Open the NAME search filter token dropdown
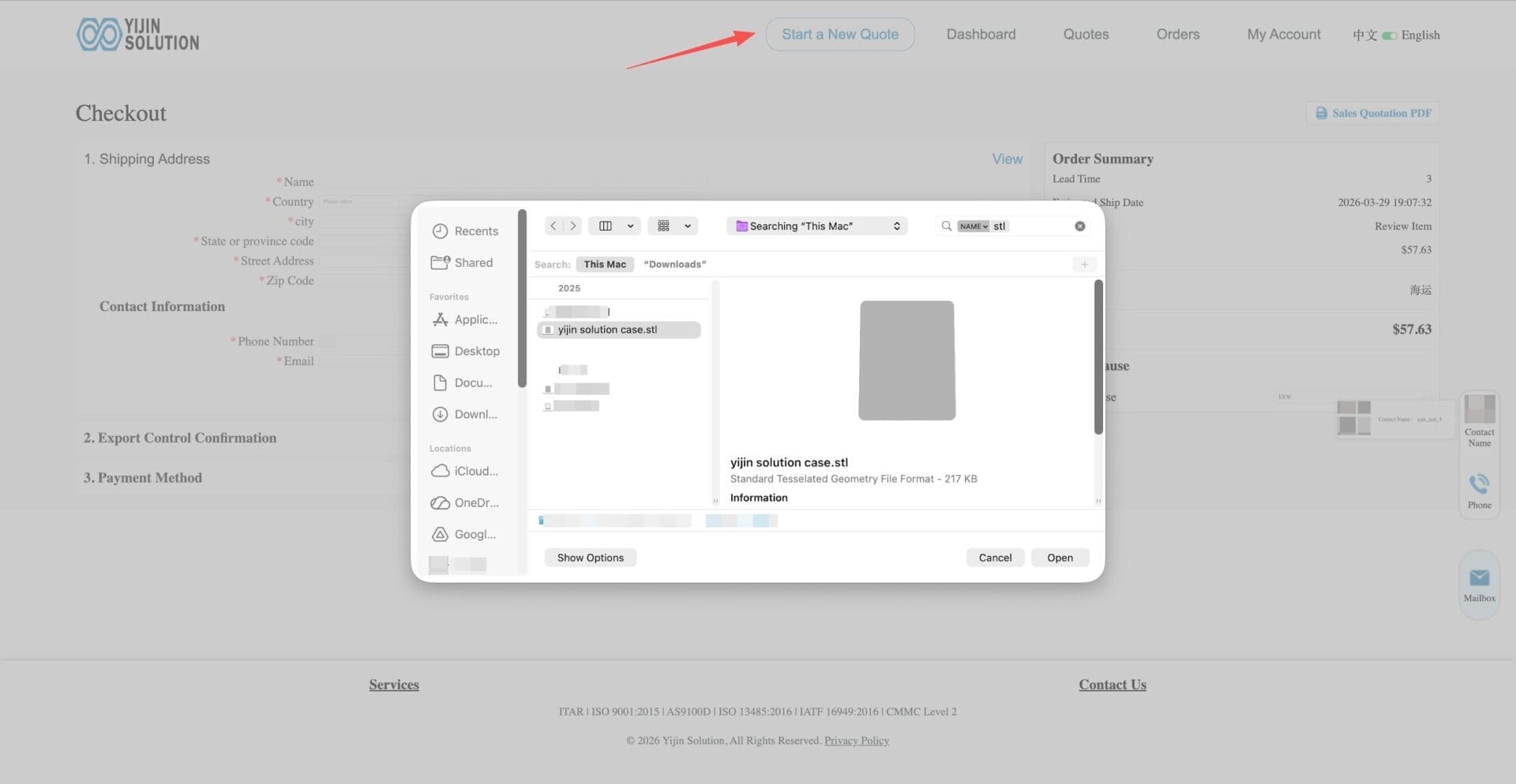This screenshot has height=784, width=1516. [x=973, y=227]
